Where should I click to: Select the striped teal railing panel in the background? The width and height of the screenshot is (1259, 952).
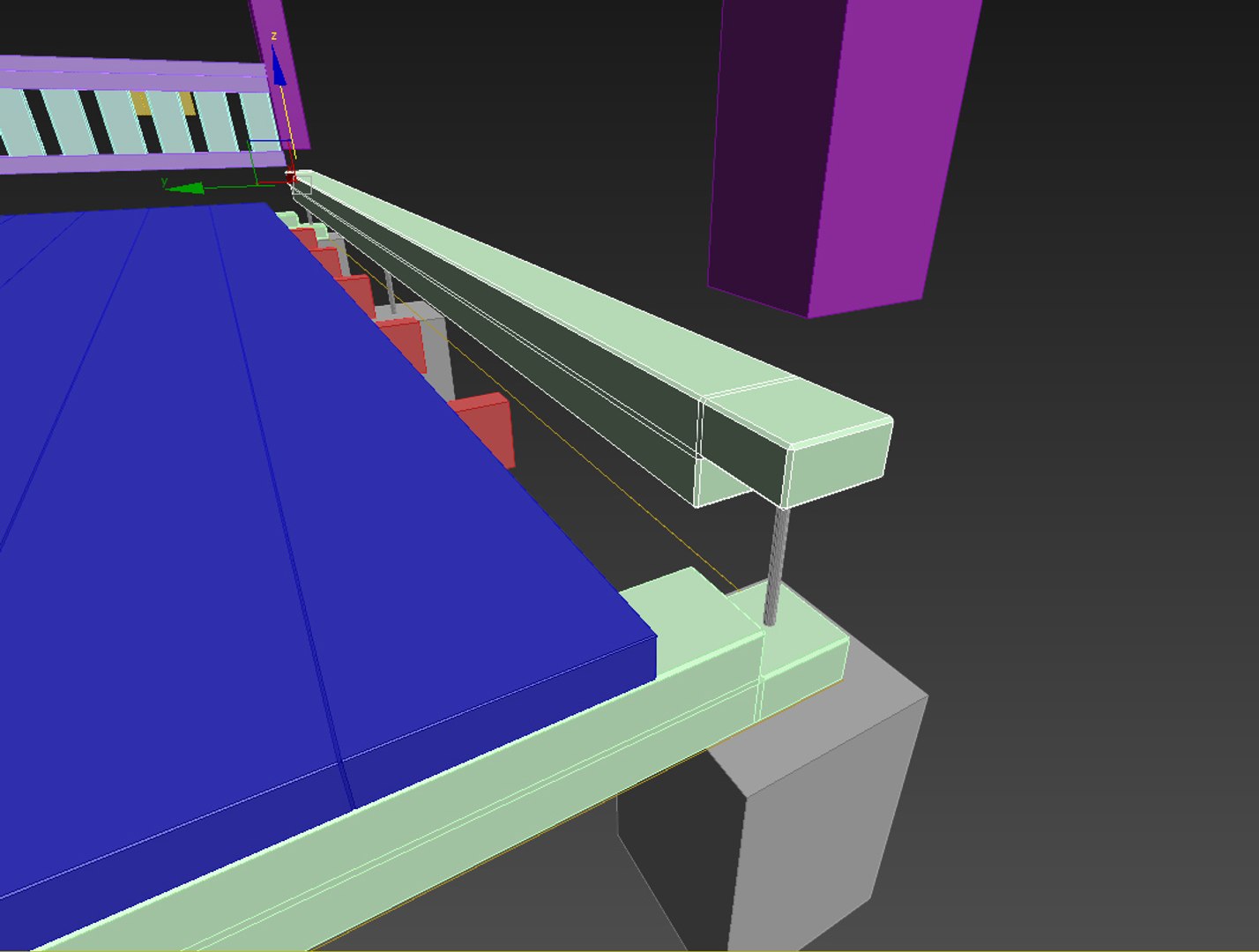141,123
